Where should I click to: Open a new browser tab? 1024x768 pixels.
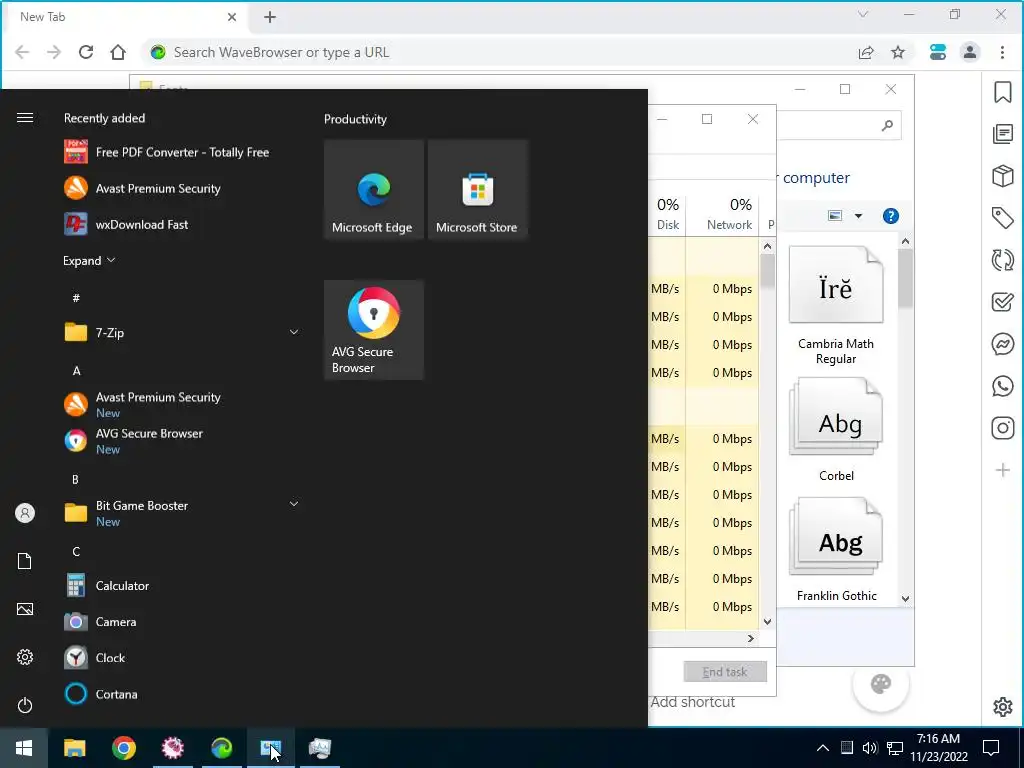pyautogui.click(x=270, y=18)
